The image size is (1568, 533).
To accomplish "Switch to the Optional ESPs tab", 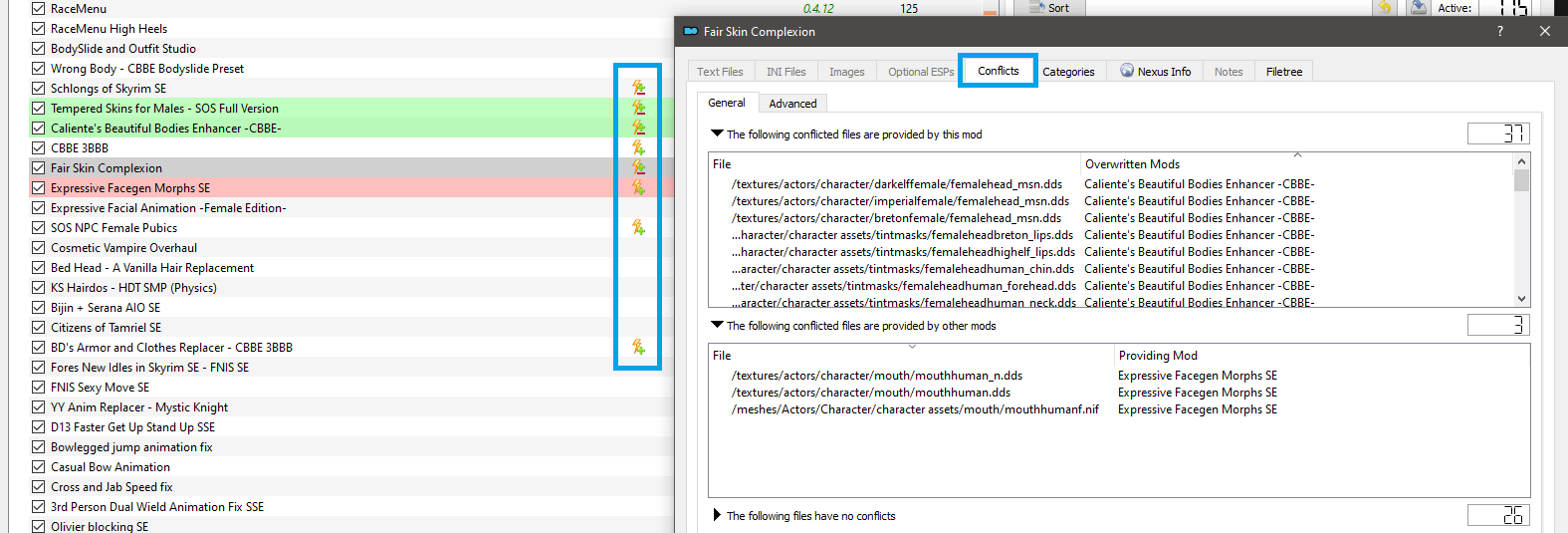I will 921,72.
